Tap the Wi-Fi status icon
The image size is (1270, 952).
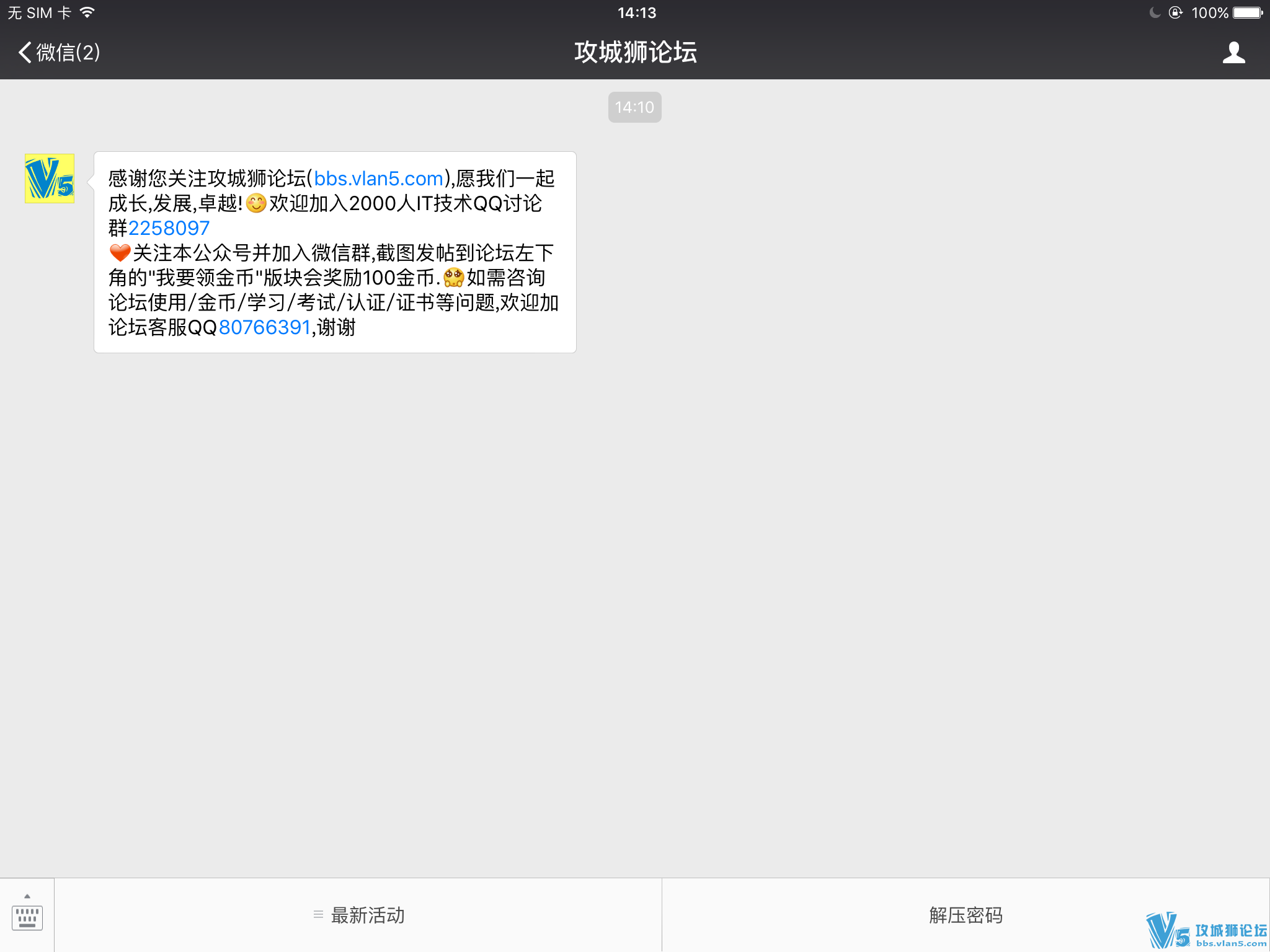coord(87,12)
